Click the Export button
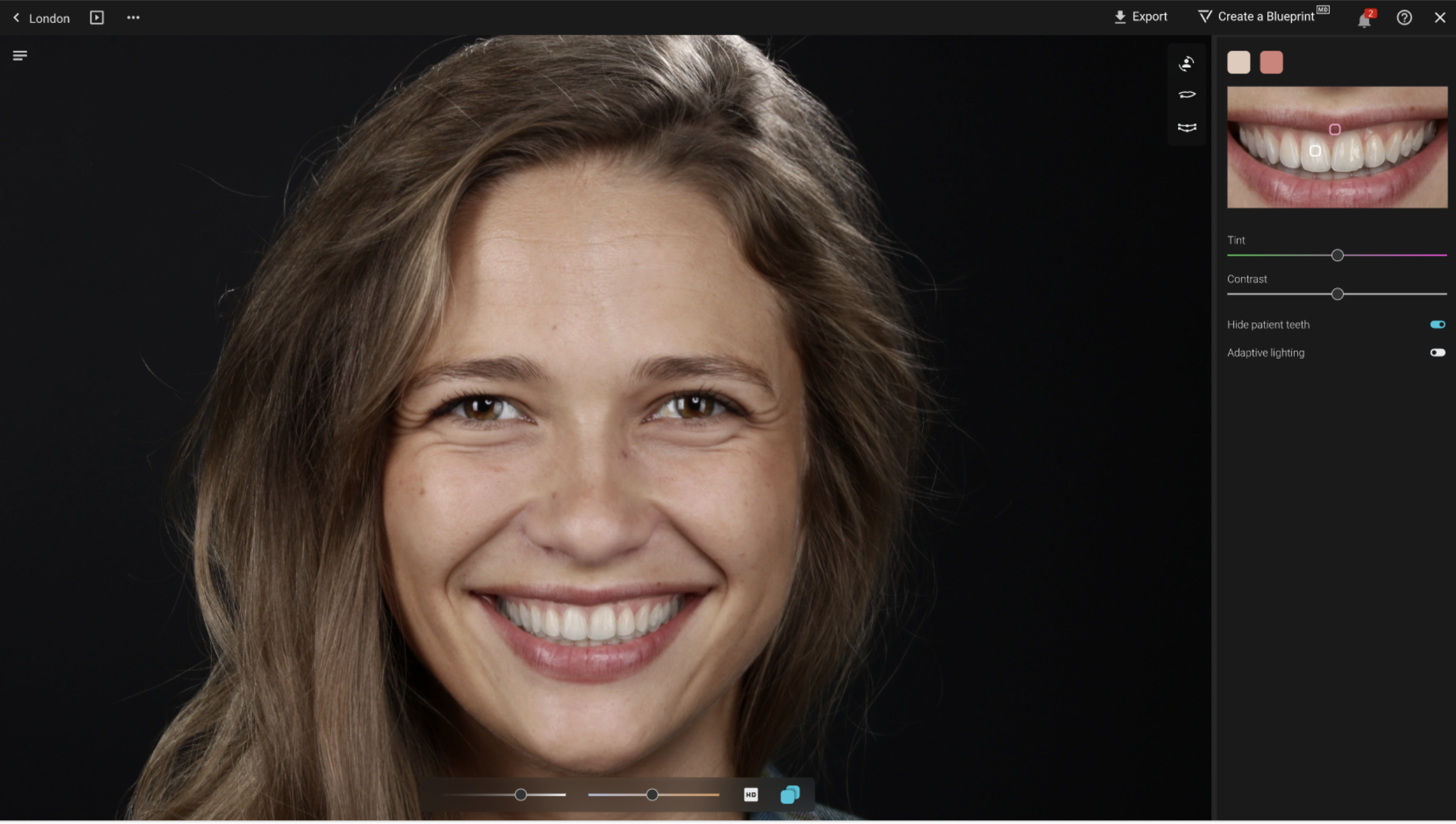Screen dimensions: 1456x824 tap(1140, 17)
